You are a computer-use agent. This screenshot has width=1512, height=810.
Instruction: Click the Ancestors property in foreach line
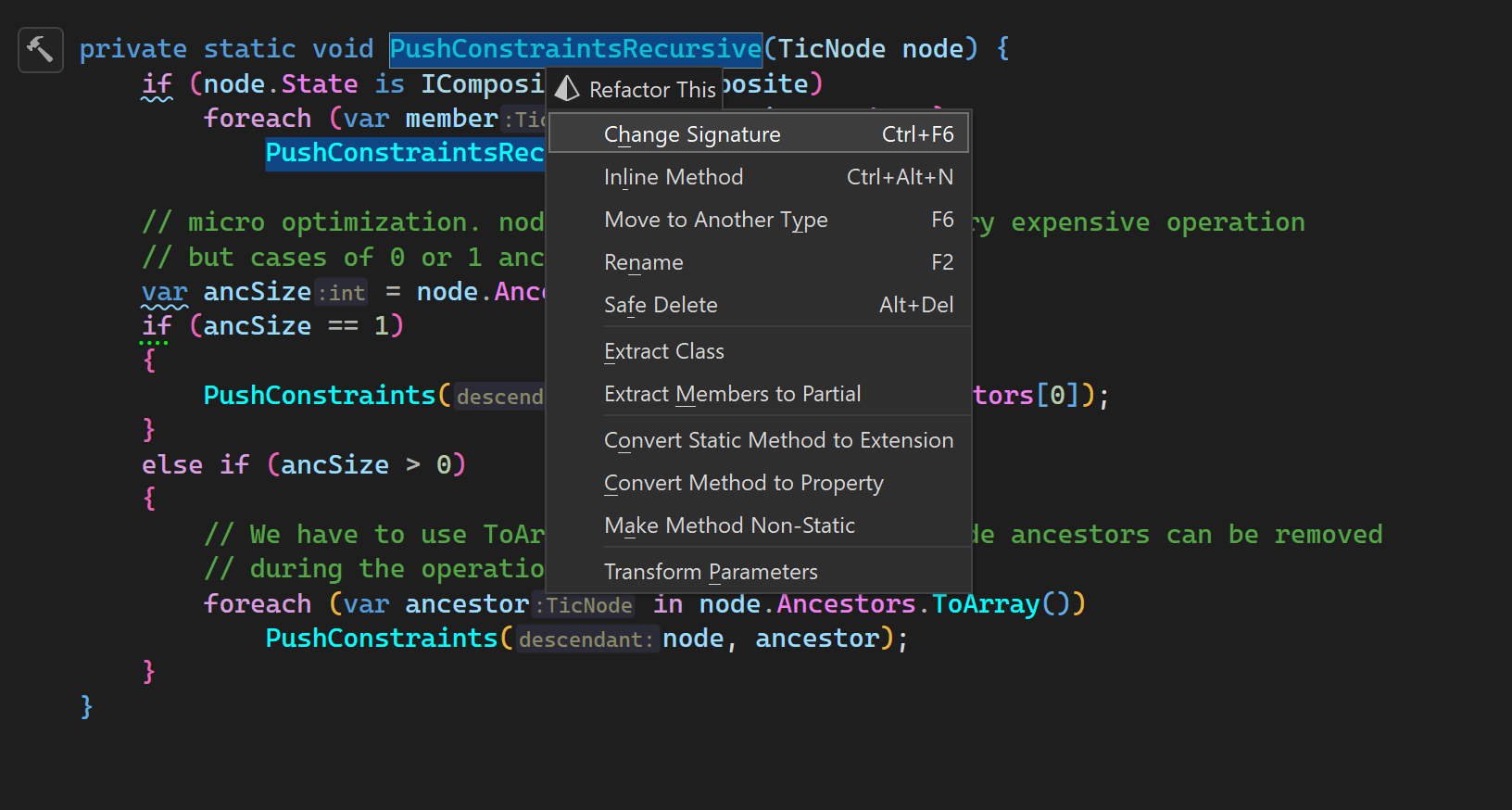coord(846,604)
